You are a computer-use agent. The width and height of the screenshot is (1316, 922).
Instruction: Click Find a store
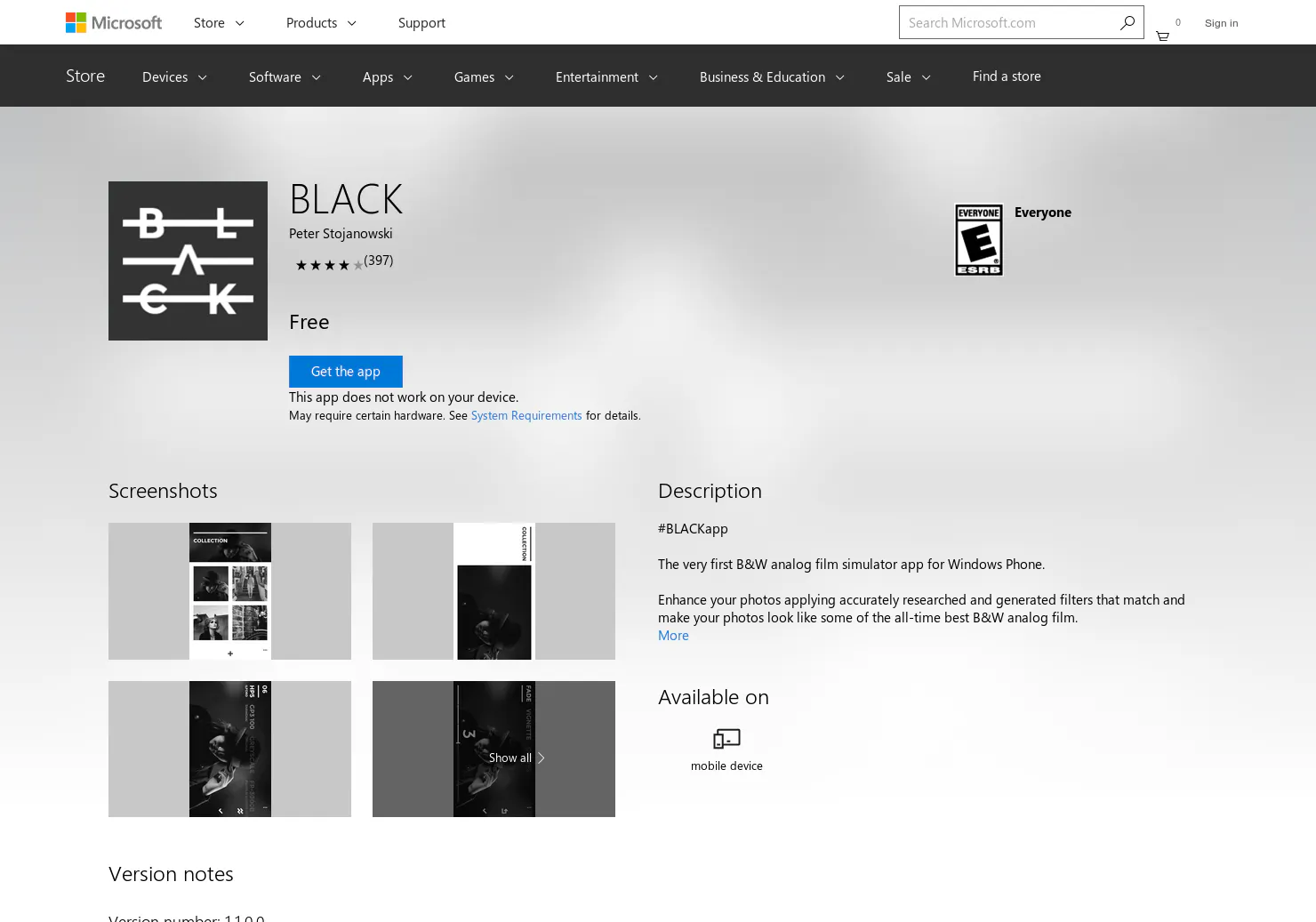1007,76
